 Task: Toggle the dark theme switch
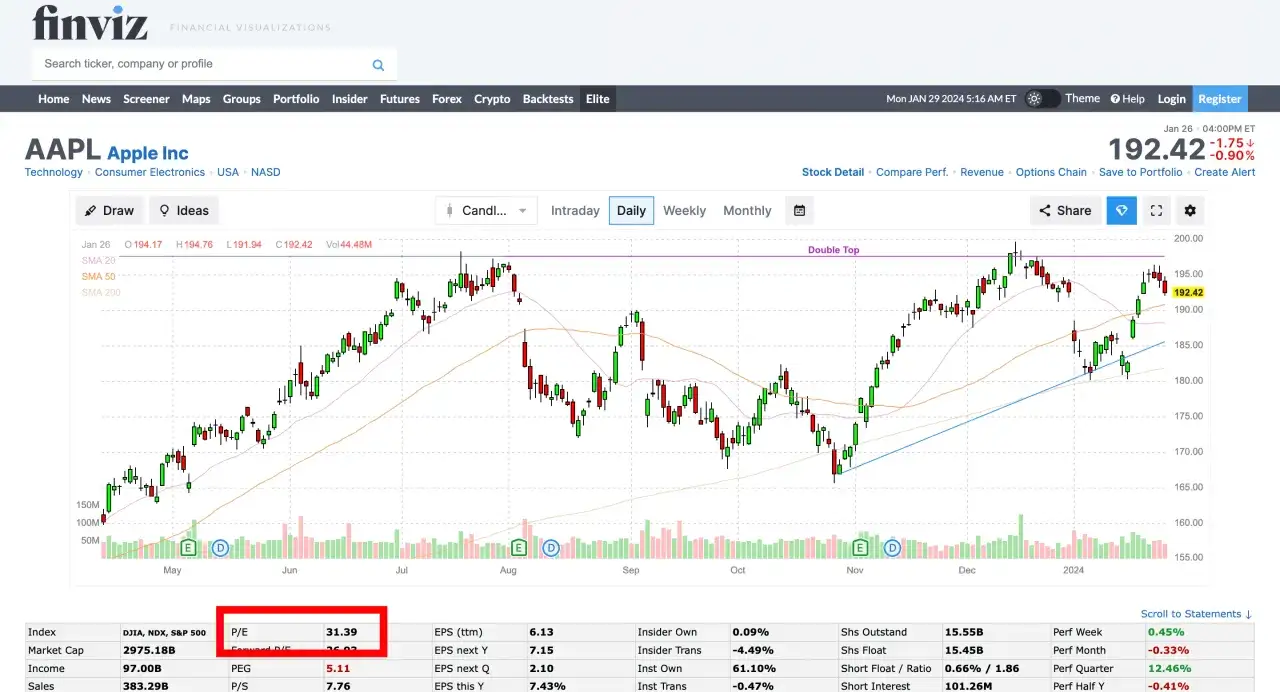[1041, 99]
